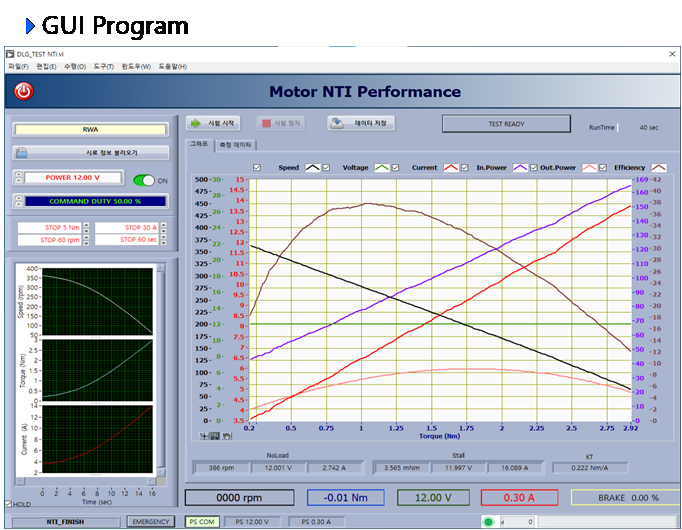Close the DLG_TEST NTI.vi window

[x=672, y=54]
